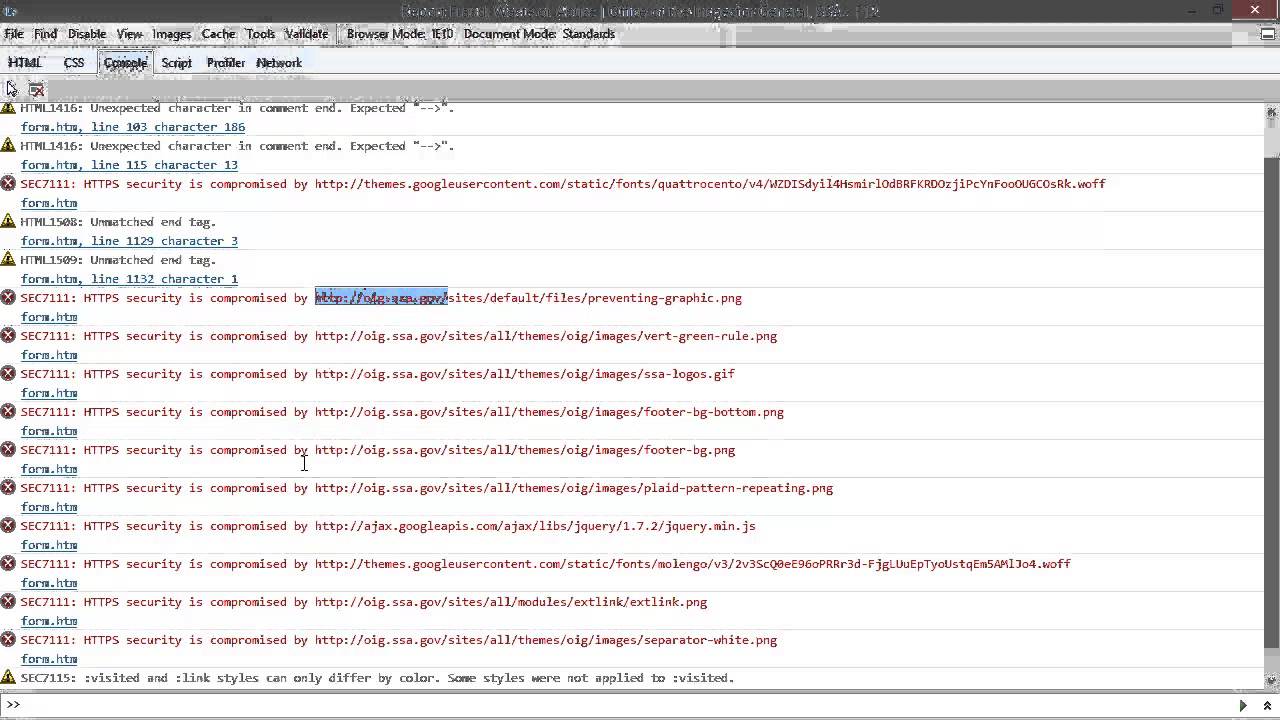
Task: Open the File menu
Action: (x=14, y=34)
